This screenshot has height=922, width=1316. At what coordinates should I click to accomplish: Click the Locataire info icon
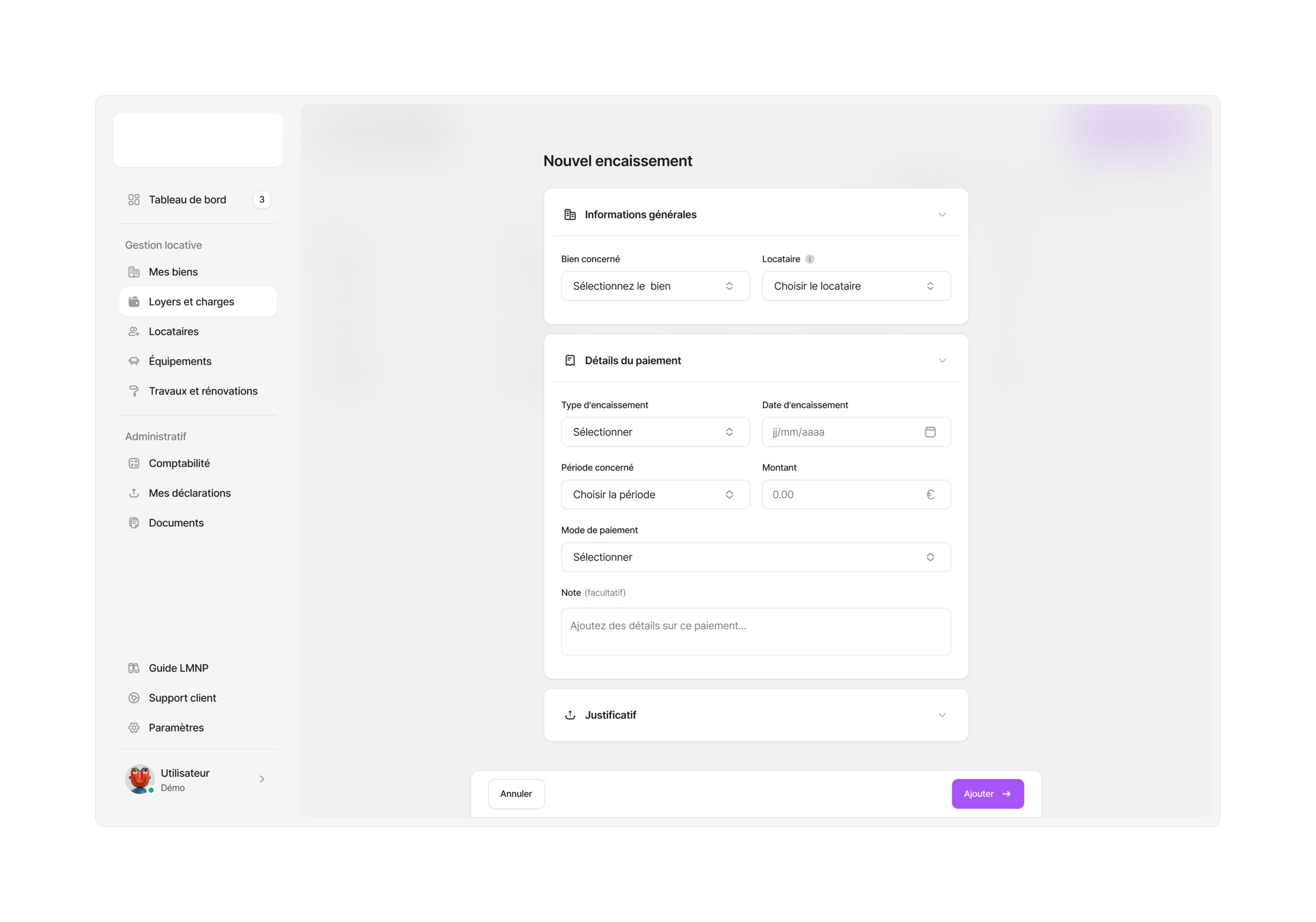click(x=809, y=259)
